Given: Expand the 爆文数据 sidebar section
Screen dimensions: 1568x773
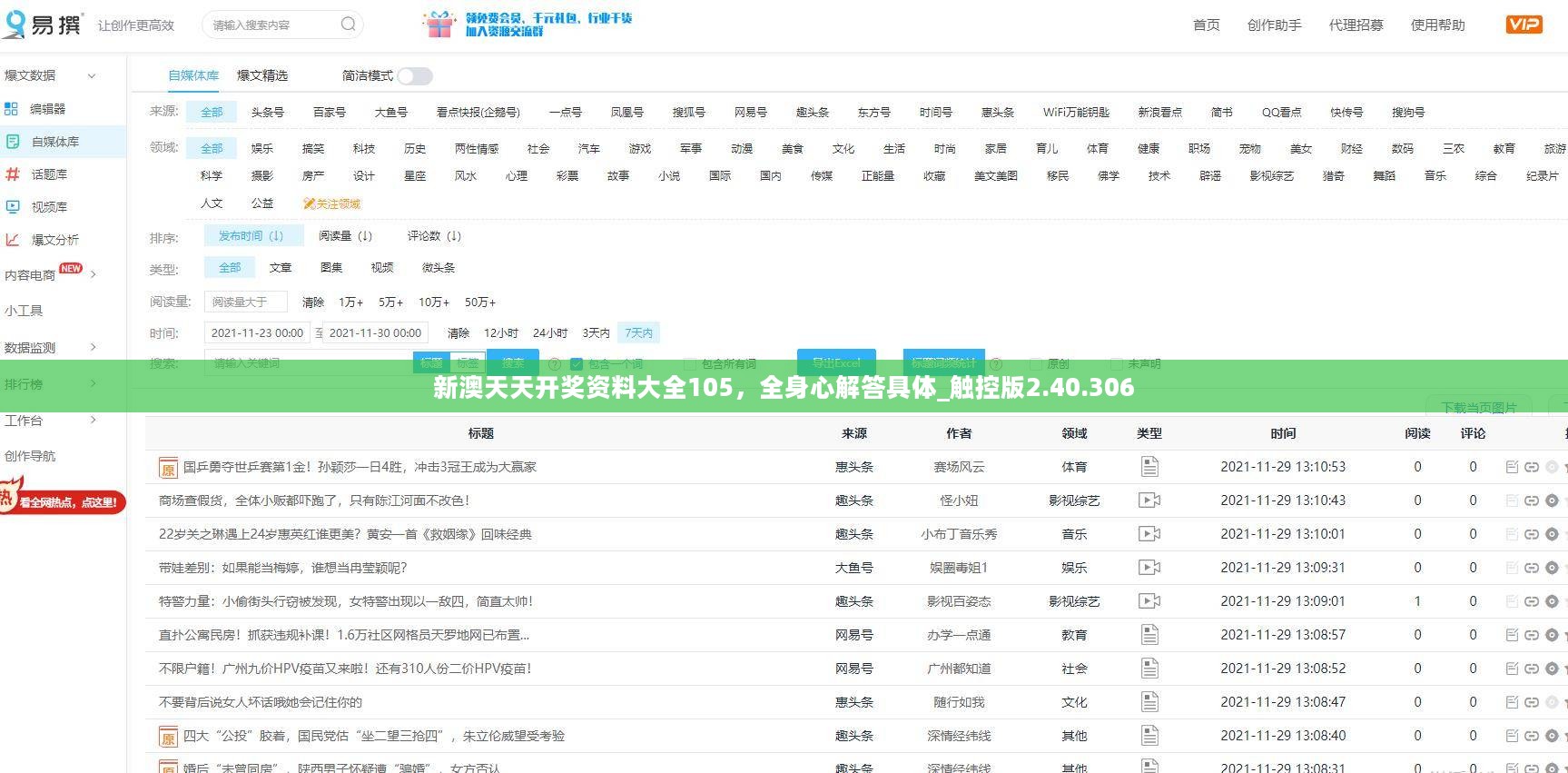Looking at the screenshot, I should coord(51,75).
